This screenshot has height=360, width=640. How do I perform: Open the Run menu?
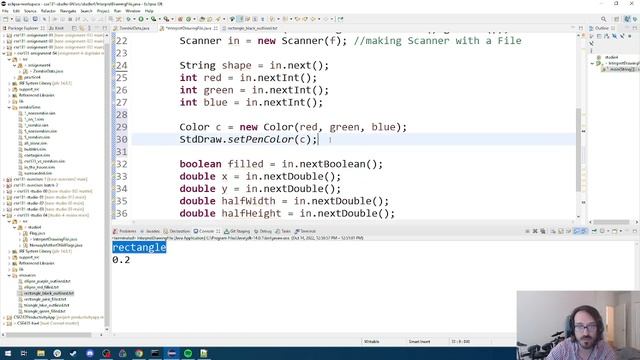pyautogui.click(x=118, y=11)
